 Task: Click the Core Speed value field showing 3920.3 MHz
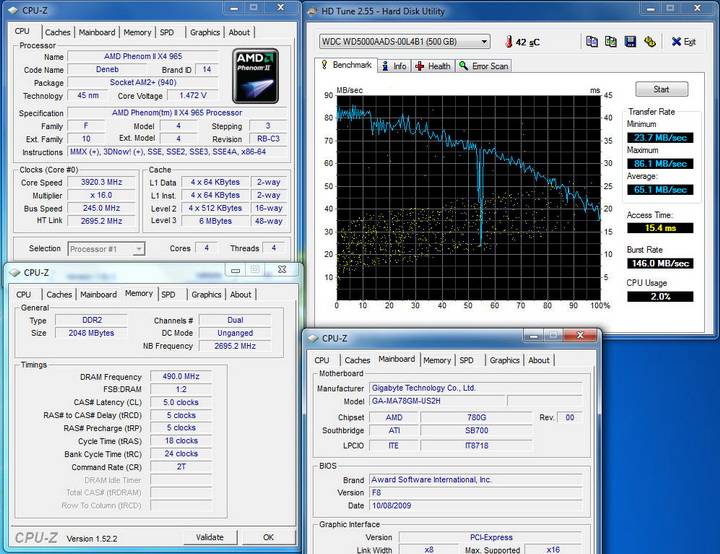(101, 183)
